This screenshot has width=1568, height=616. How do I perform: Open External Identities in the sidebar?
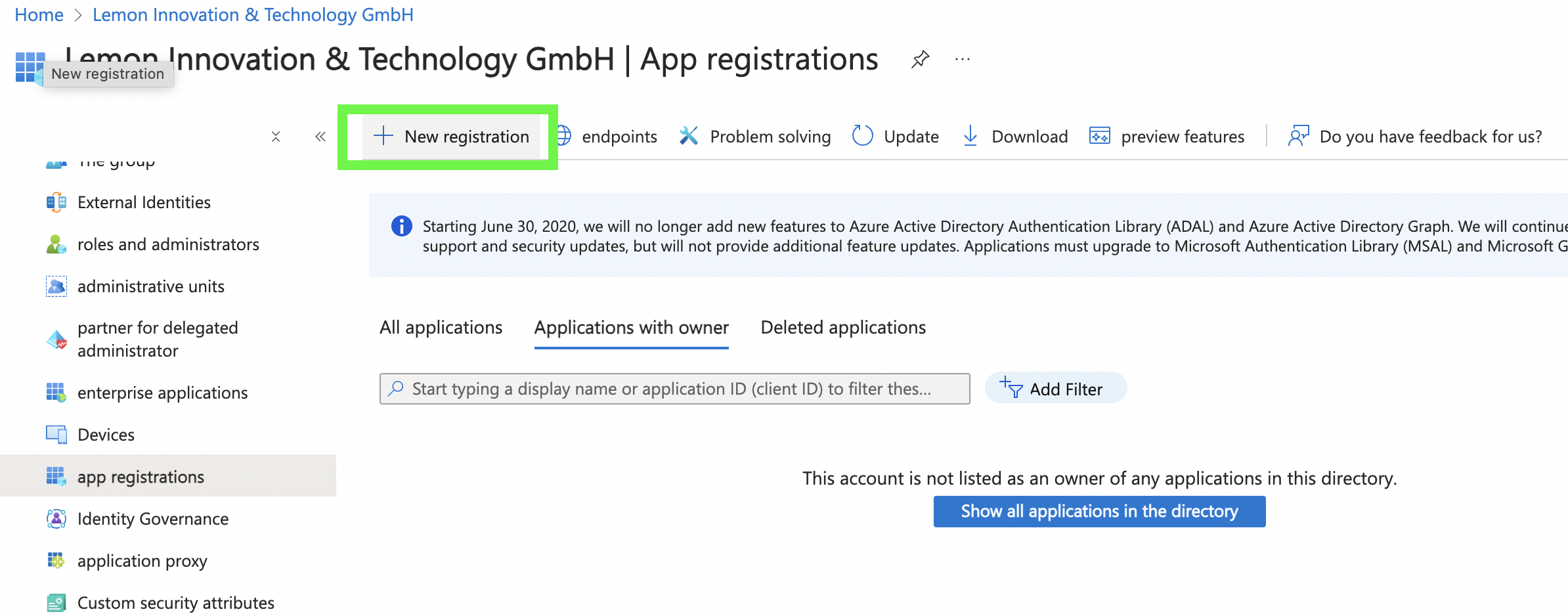(x=144, y=202)
